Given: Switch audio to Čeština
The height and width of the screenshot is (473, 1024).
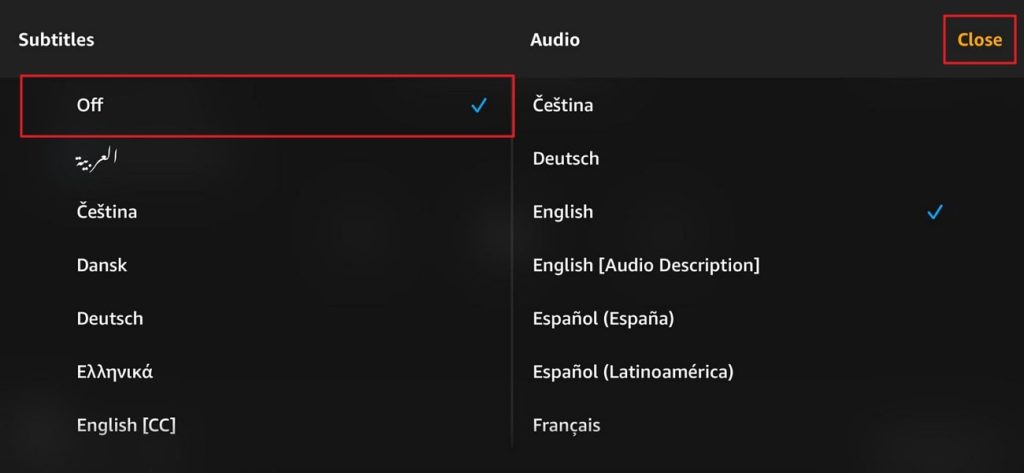Looking at the screenshot, I should click(x=563, y=105).
